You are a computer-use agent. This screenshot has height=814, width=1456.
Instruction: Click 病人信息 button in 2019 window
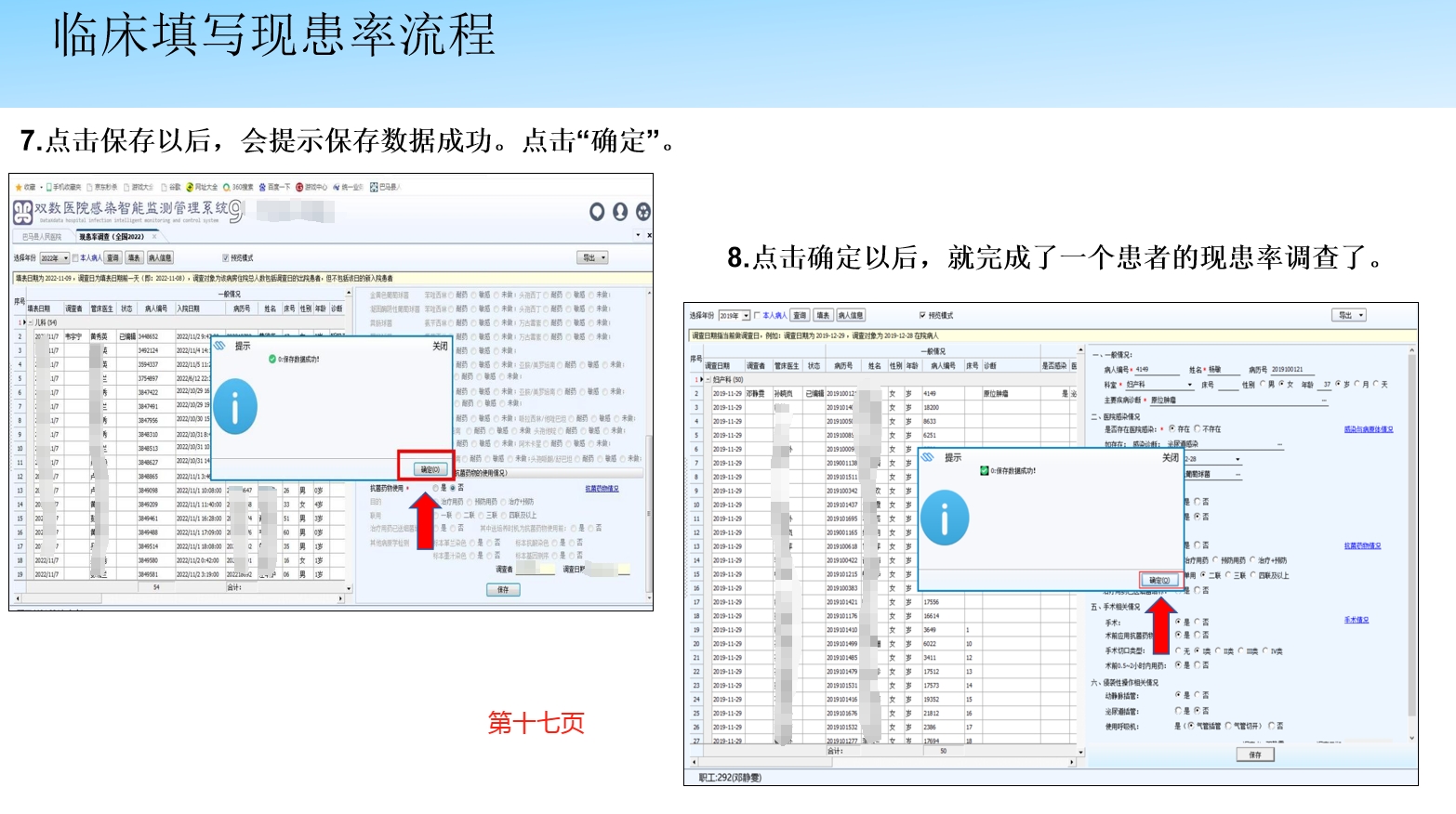tap(851, 316)
